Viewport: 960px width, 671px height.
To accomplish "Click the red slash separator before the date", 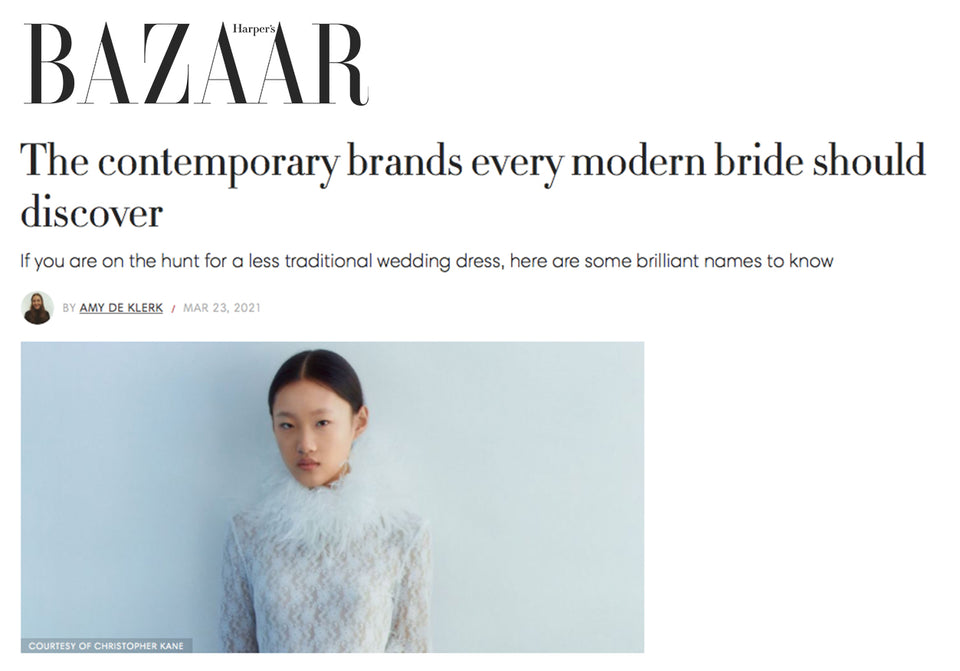I will [173, 308].
